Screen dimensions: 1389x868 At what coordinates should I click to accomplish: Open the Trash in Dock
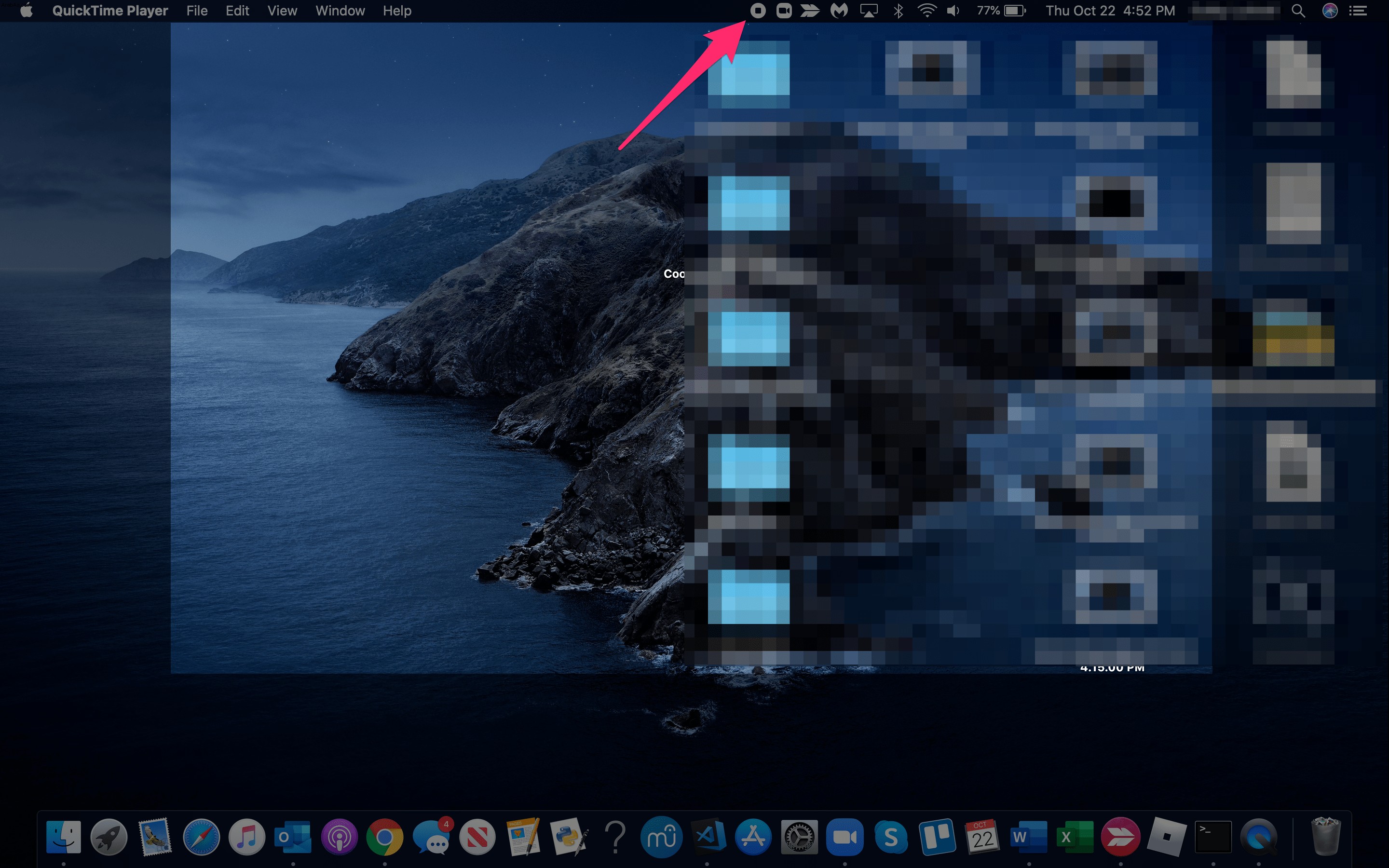(1326, 837)
